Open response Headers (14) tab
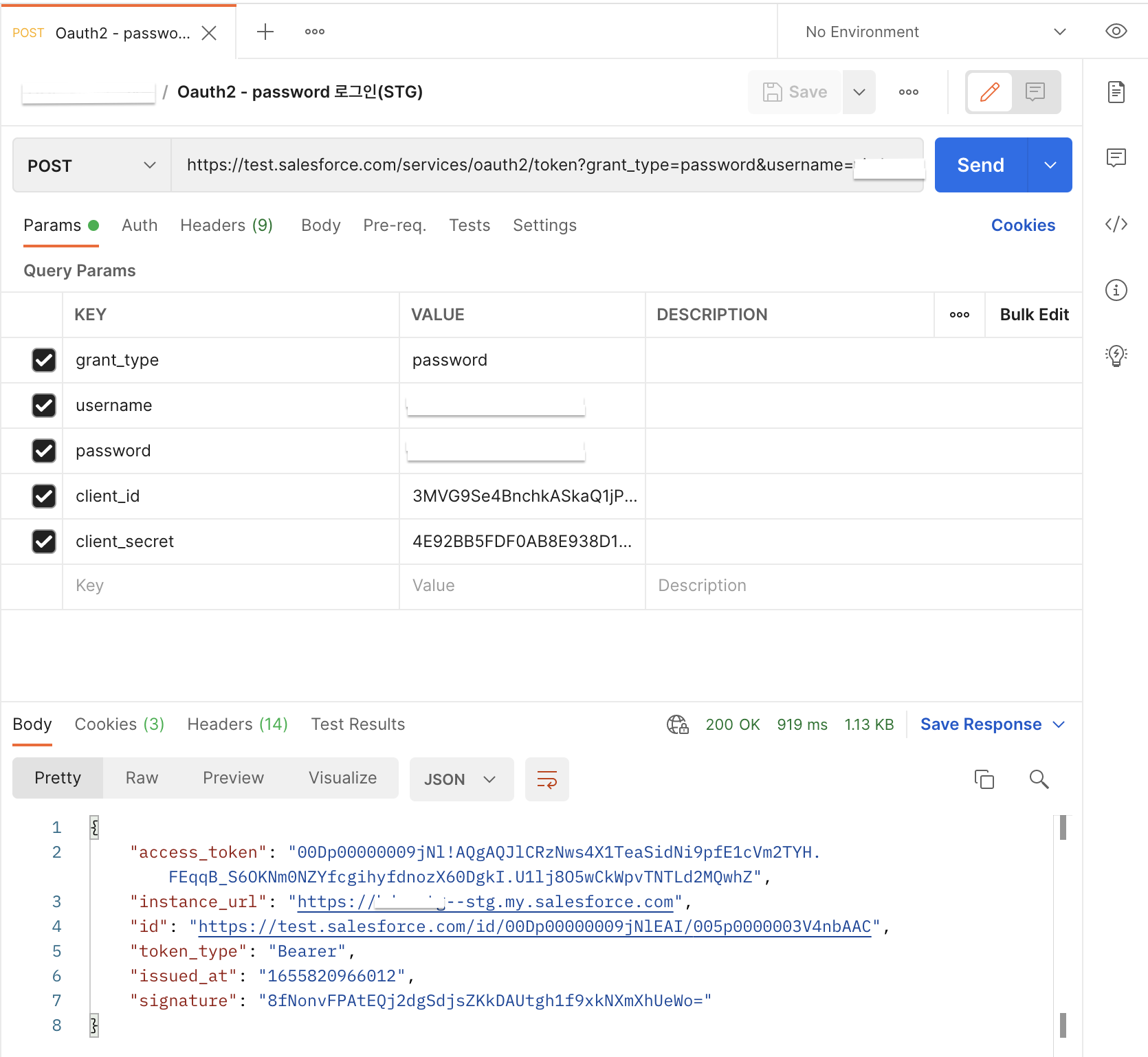Screen dimensions: 1148x1057 pyautogui.click(x=237, y=724)
